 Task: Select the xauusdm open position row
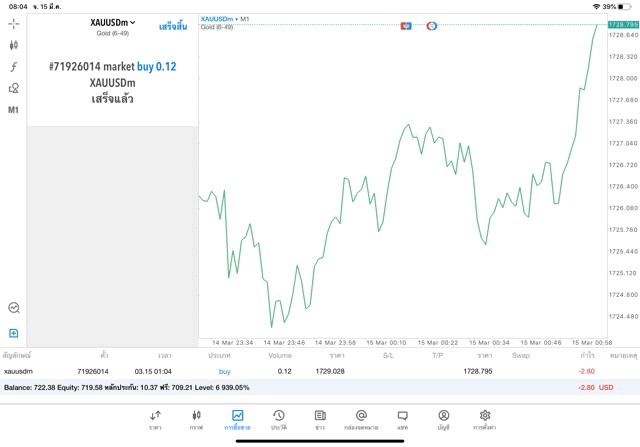(320, 371)
